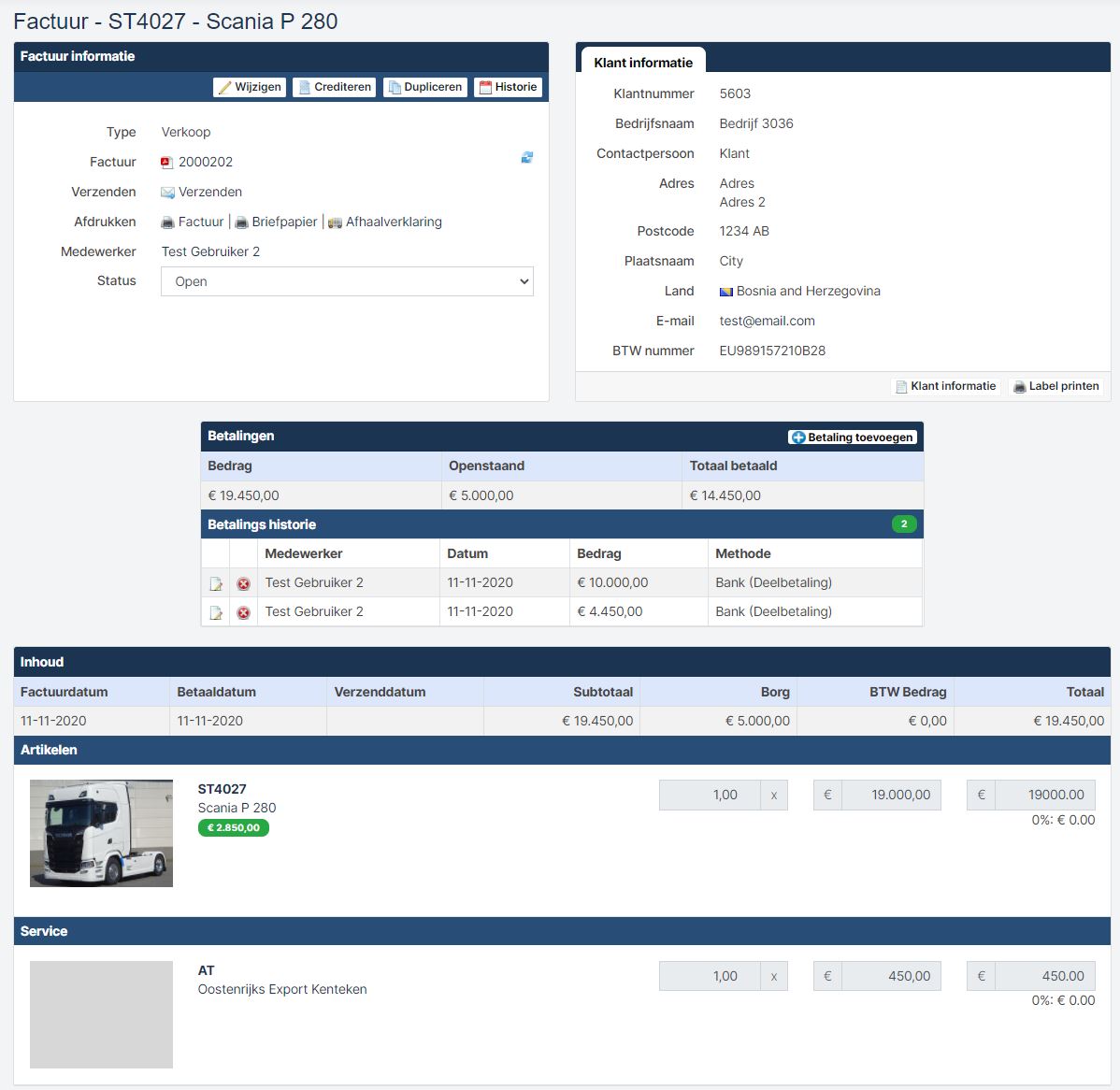The height and width of the screenshot is (1090, 1120).
Task: Click the Borg value € 5.000,00
Action: 757,722
